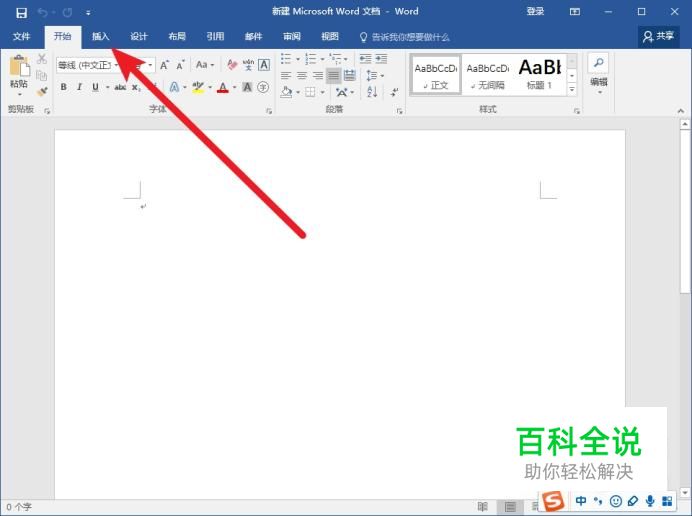This screenshot has width=692, height=516.
Task: Toggle Justify alignment
Action: point(334,75)
